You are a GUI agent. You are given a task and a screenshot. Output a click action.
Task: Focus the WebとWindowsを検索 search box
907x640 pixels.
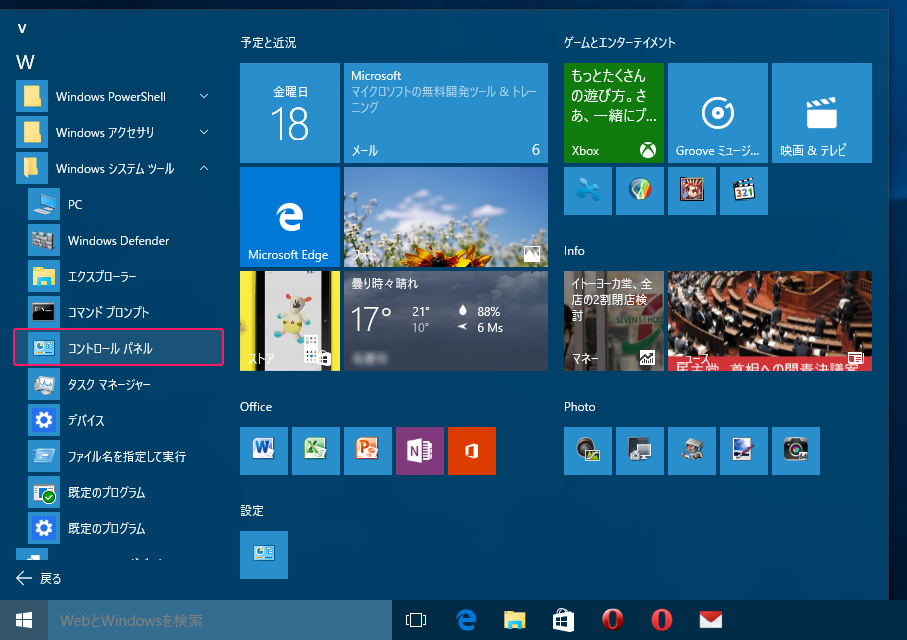click(220, 620)
